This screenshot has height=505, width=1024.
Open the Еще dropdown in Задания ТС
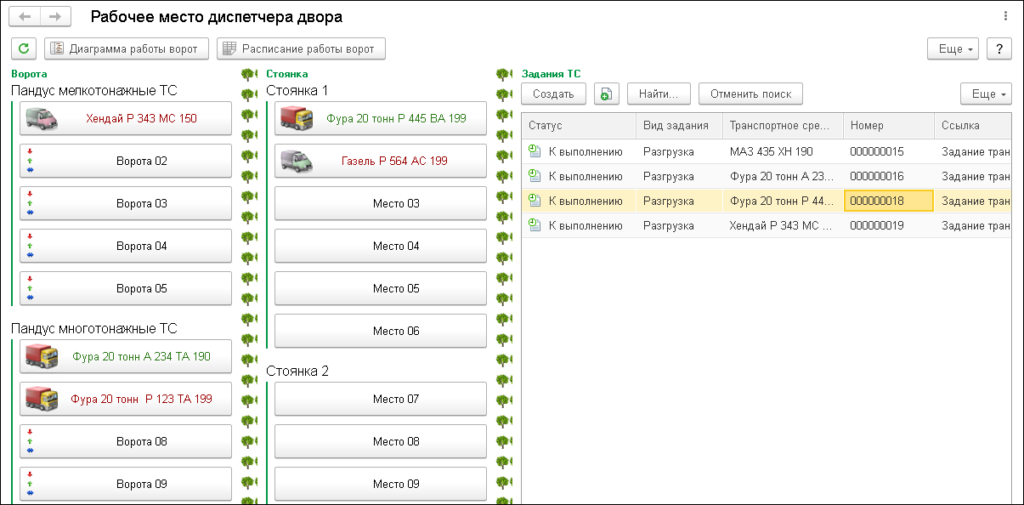[x=985, y=93]
